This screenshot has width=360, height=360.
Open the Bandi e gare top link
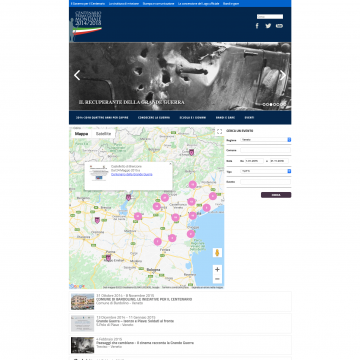[x=231, y=4]
